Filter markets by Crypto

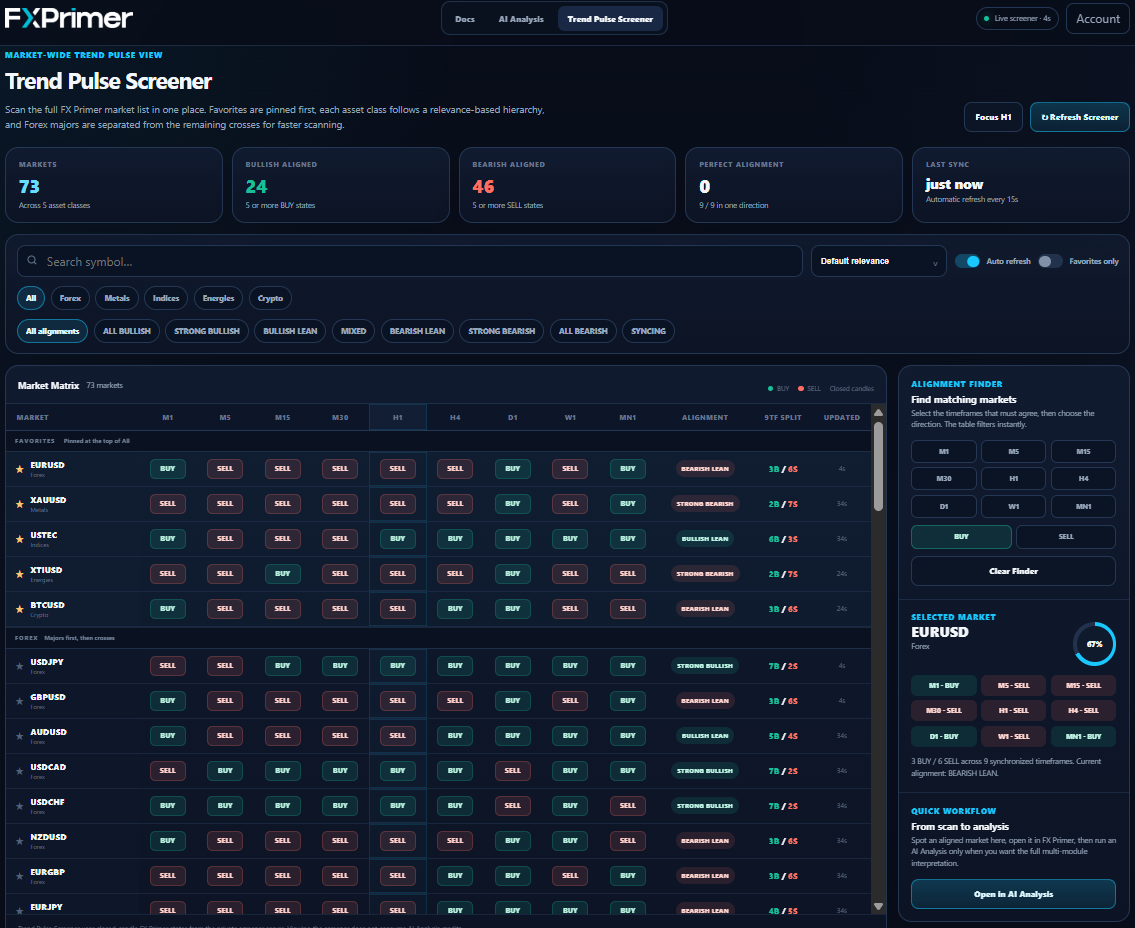pyautogui.click(x=270, y=298)
